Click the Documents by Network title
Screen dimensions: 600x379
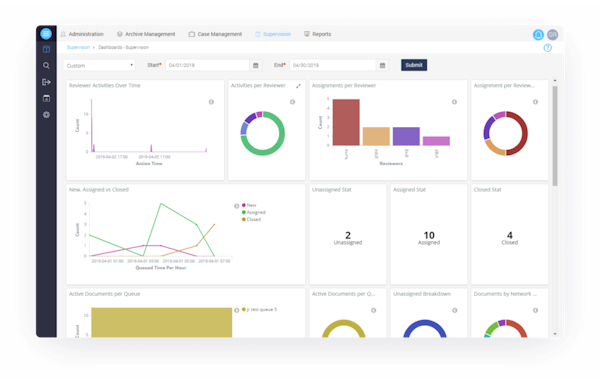coord(505,294)
